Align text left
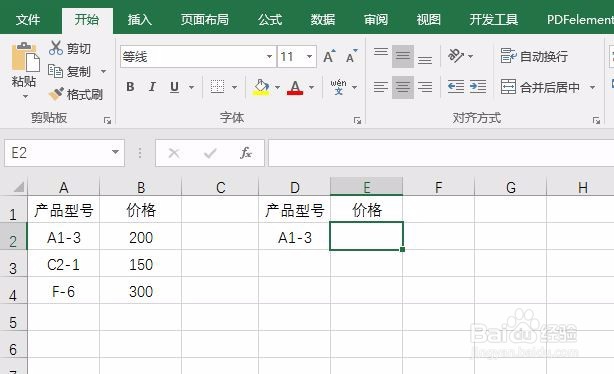The height and width of the screenshot is (374, 614). point(381,87)
